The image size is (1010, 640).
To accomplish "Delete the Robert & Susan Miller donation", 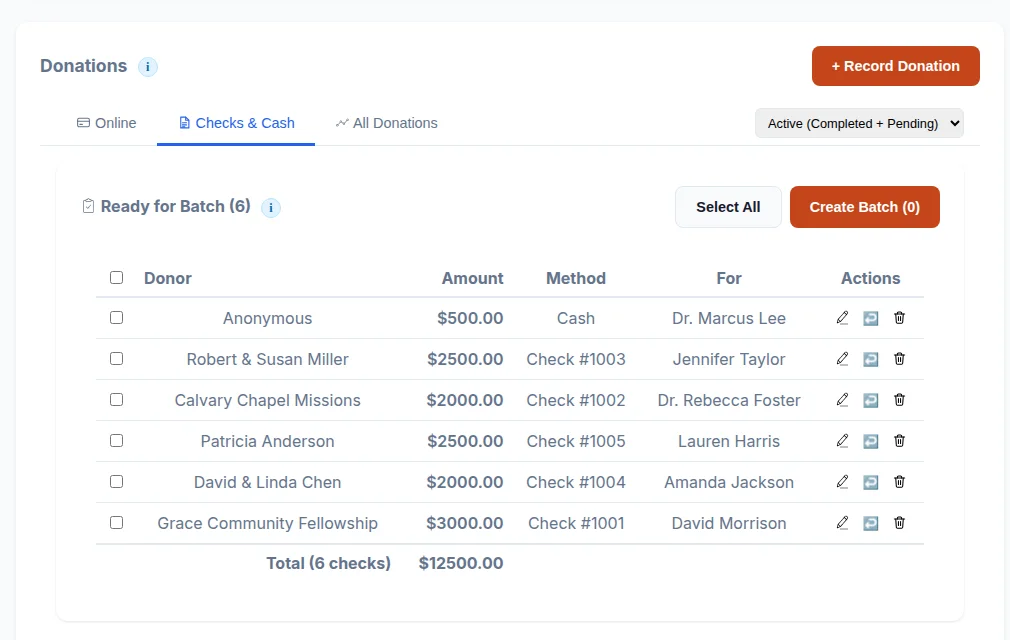I will coord(899,359).
